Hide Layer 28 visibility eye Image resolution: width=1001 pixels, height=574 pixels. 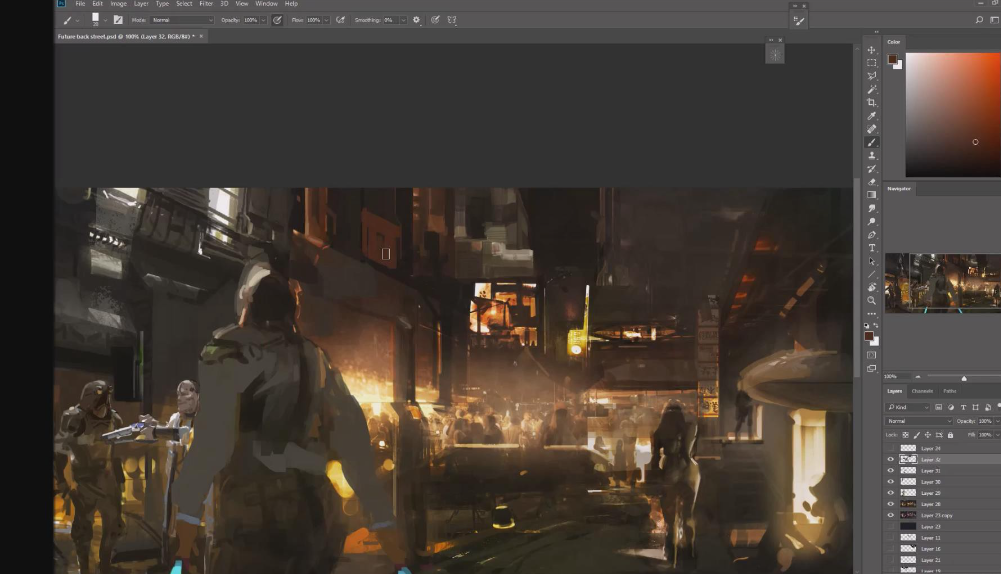tap(891, 504)
